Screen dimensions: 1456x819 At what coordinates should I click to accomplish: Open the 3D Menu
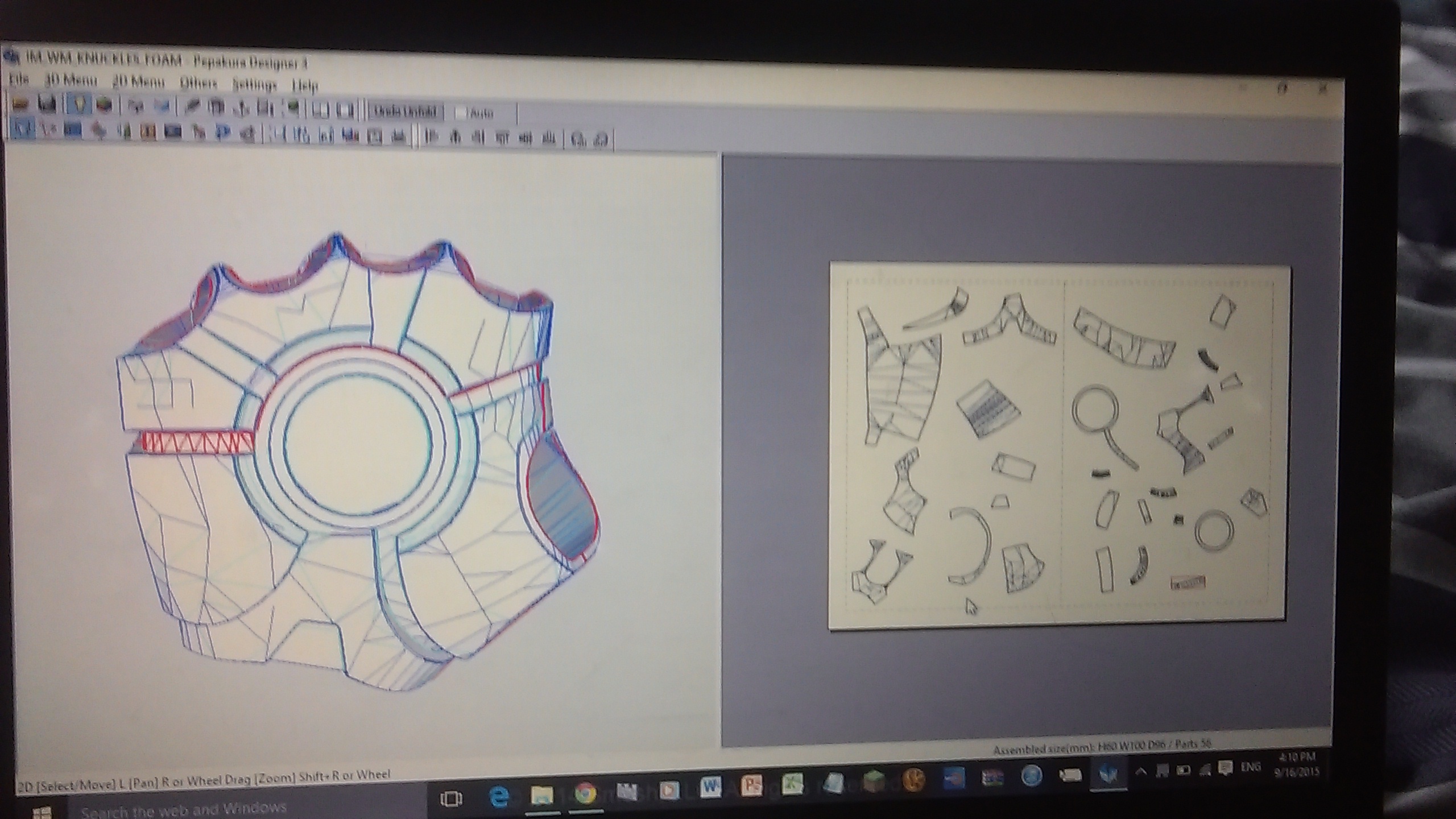pos(71,81)
